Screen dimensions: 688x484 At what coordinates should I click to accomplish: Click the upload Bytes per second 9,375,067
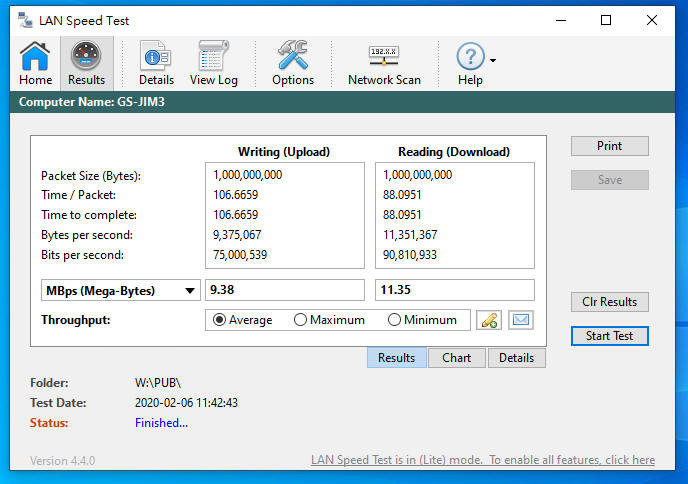pyautogui.click(x=237, y=235)
